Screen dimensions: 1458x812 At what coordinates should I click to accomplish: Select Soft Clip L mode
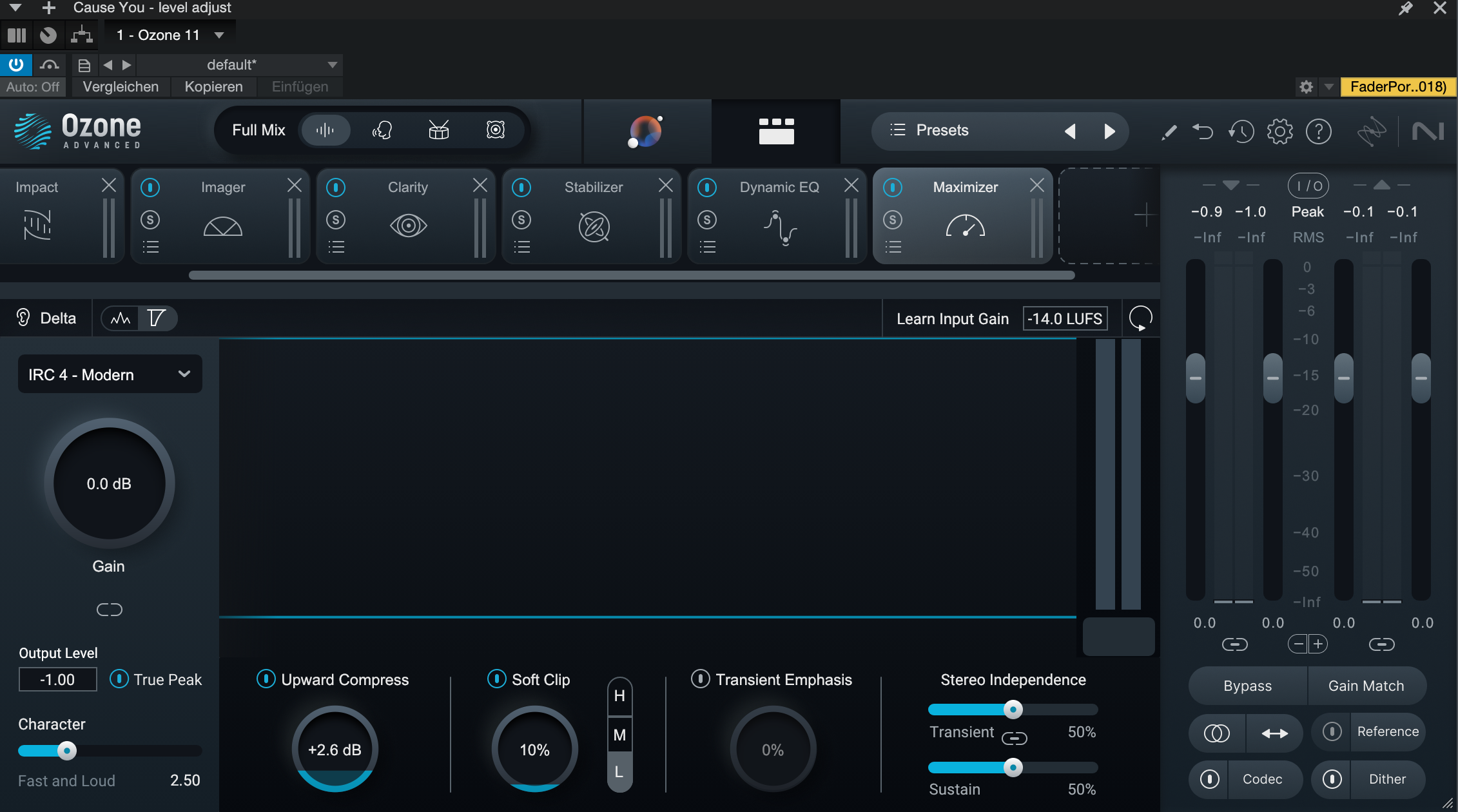tap(619, 772)
